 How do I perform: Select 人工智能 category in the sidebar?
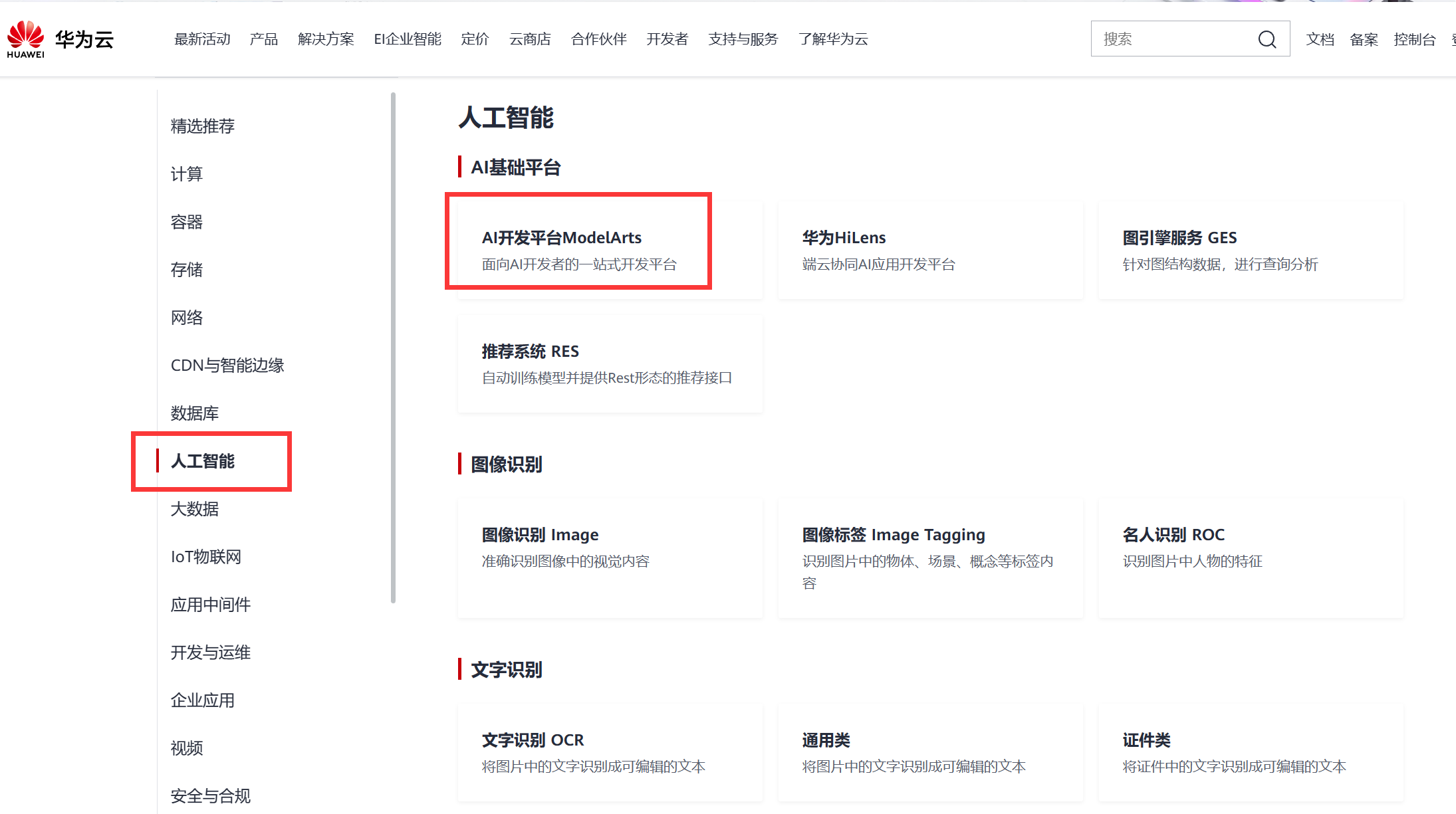click(x=202, y=461)
